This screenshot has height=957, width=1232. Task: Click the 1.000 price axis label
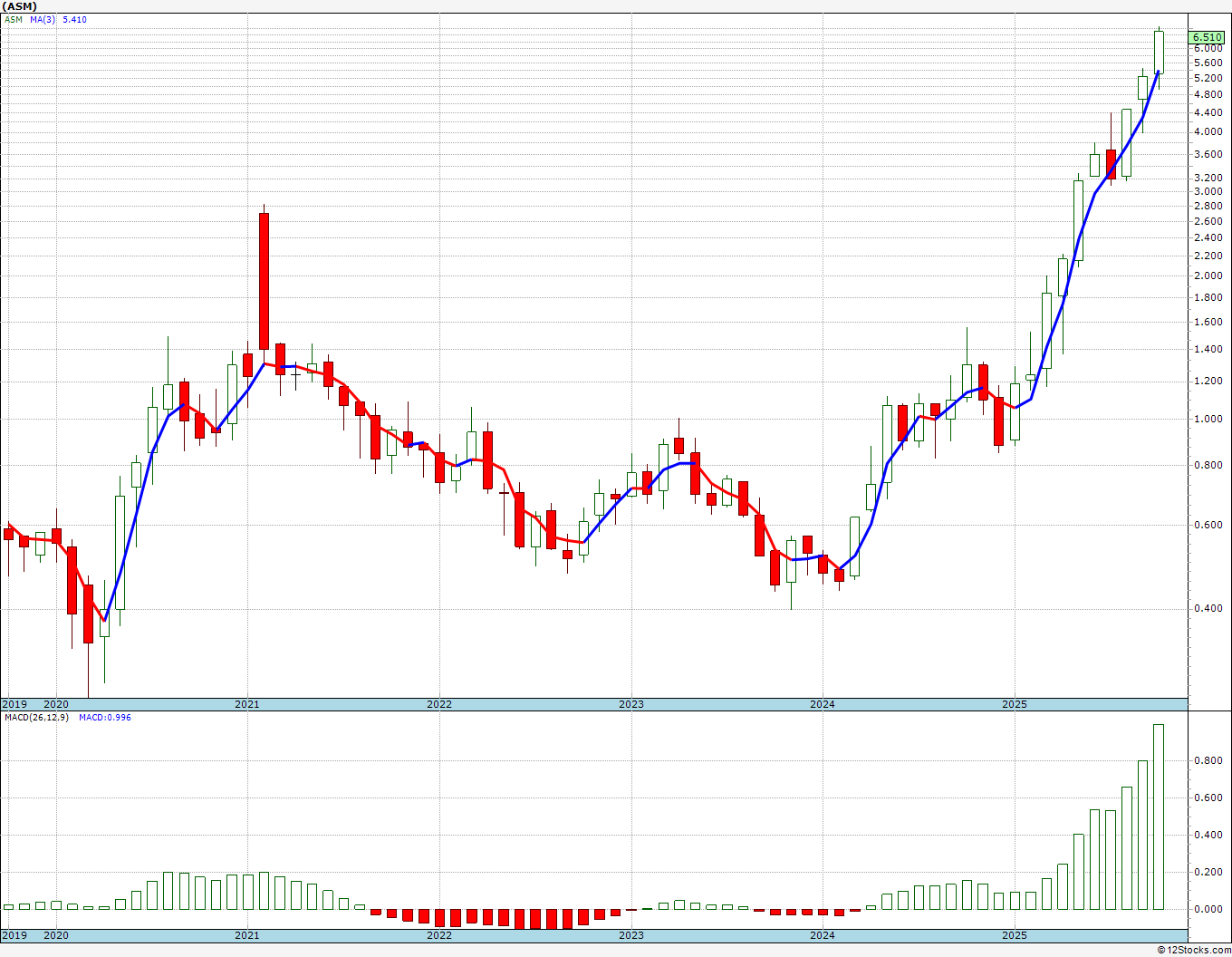[1208, 420]
